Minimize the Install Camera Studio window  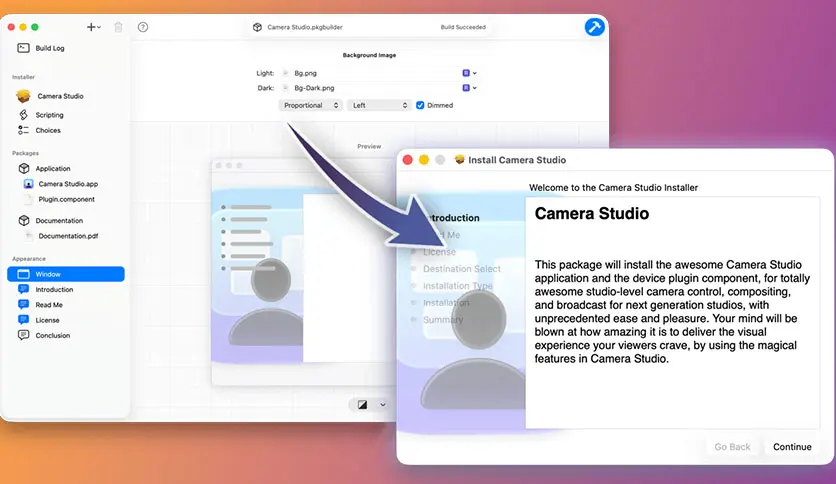[424, 160]
